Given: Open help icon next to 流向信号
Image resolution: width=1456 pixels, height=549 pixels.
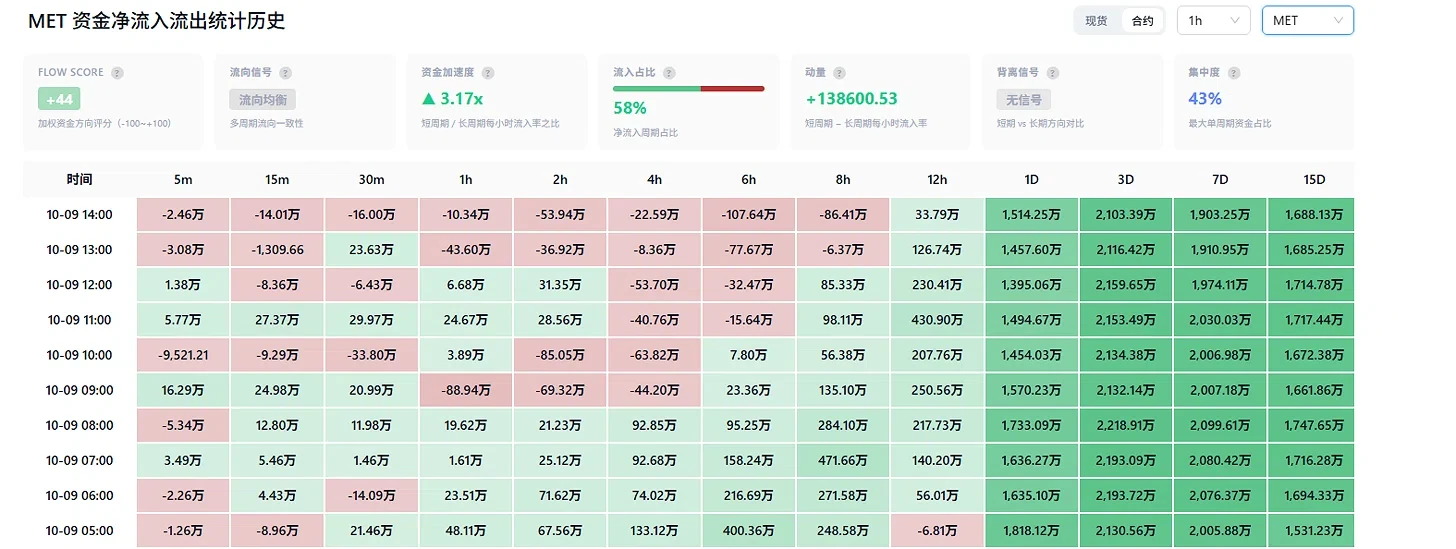Looking at the screenshot, I should tap(286, 73).
